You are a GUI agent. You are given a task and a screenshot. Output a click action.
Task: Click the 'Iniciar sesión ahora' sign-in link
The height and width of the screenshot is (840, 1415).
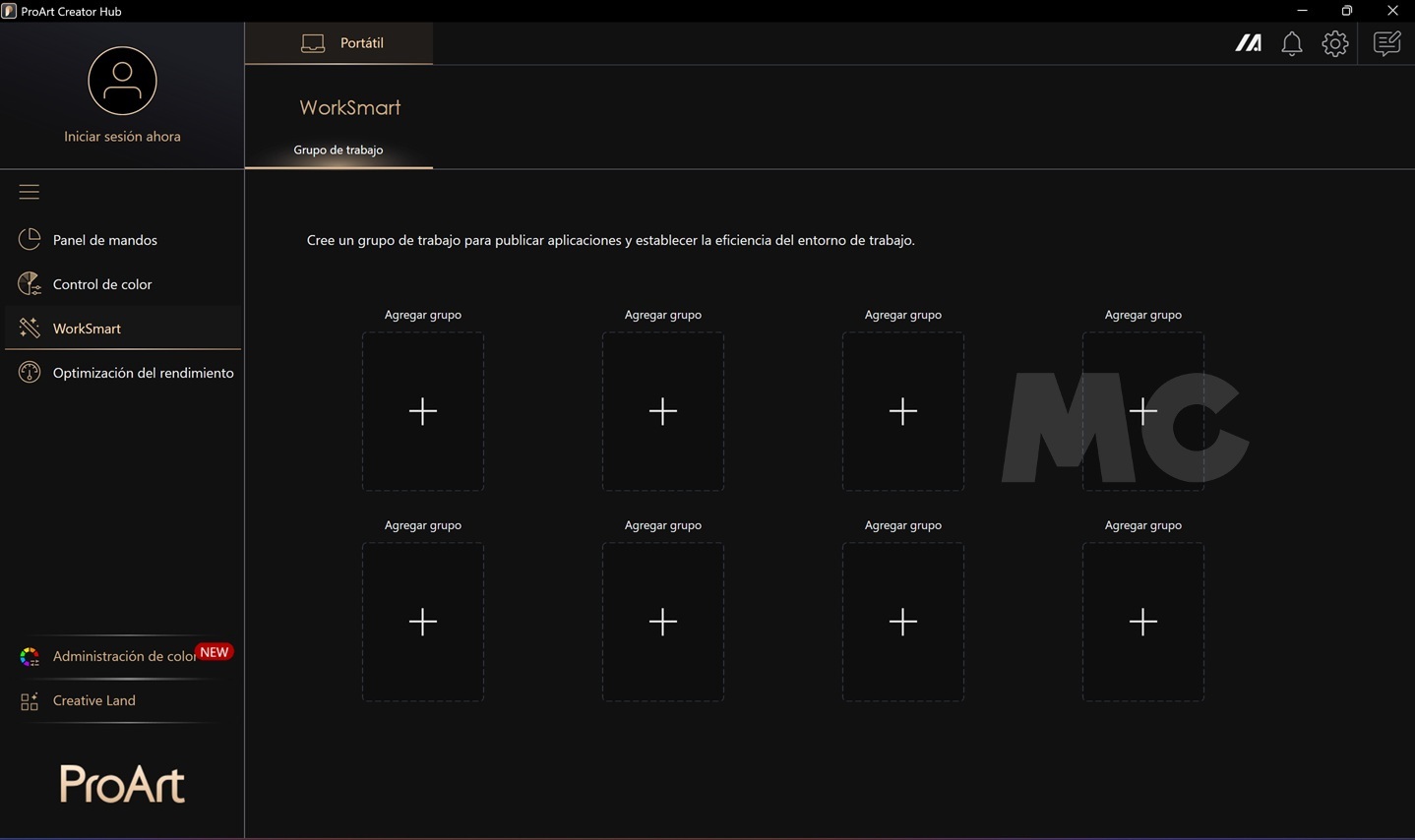122,137
